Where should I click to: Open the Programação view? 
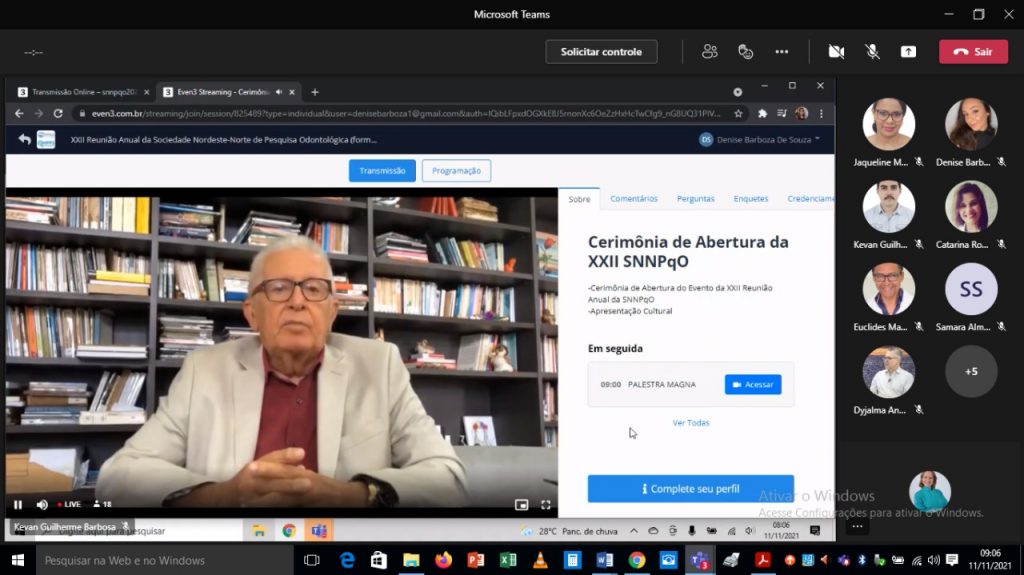click(x=456, y=171)
